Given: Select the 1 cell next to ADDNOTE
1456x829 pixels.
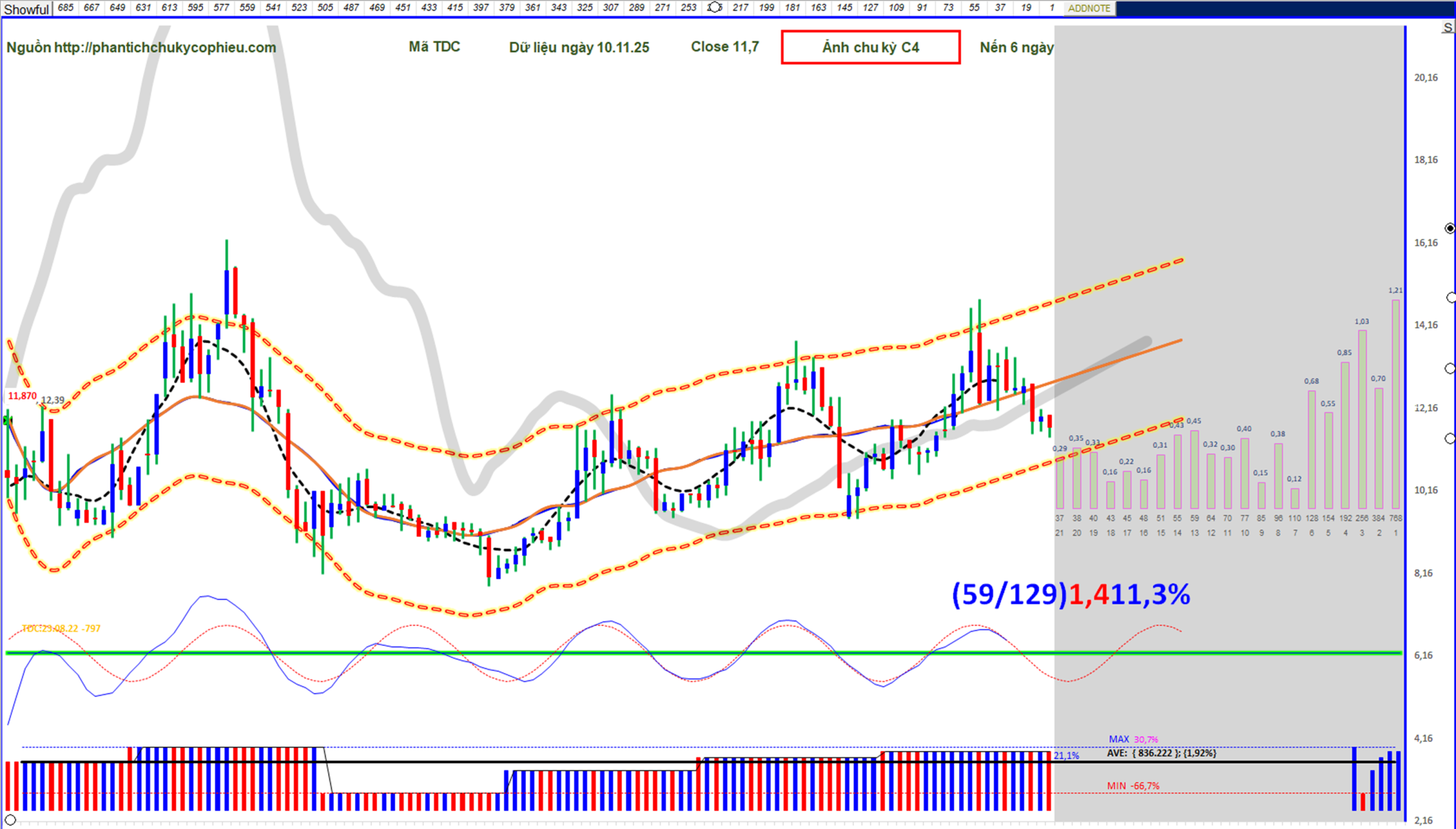Looking at the screenshot, I should (x=1051, y=8).
